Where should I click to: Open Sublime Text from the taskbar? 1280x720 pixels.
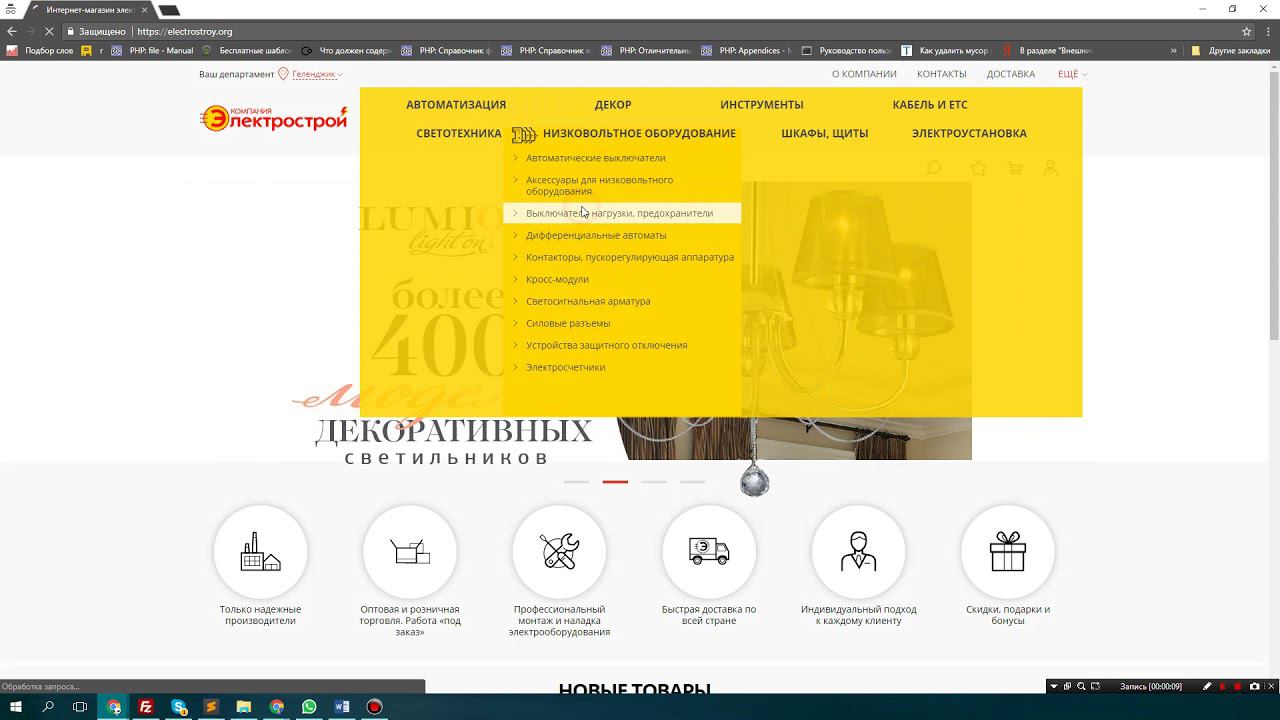click(211, 707)
